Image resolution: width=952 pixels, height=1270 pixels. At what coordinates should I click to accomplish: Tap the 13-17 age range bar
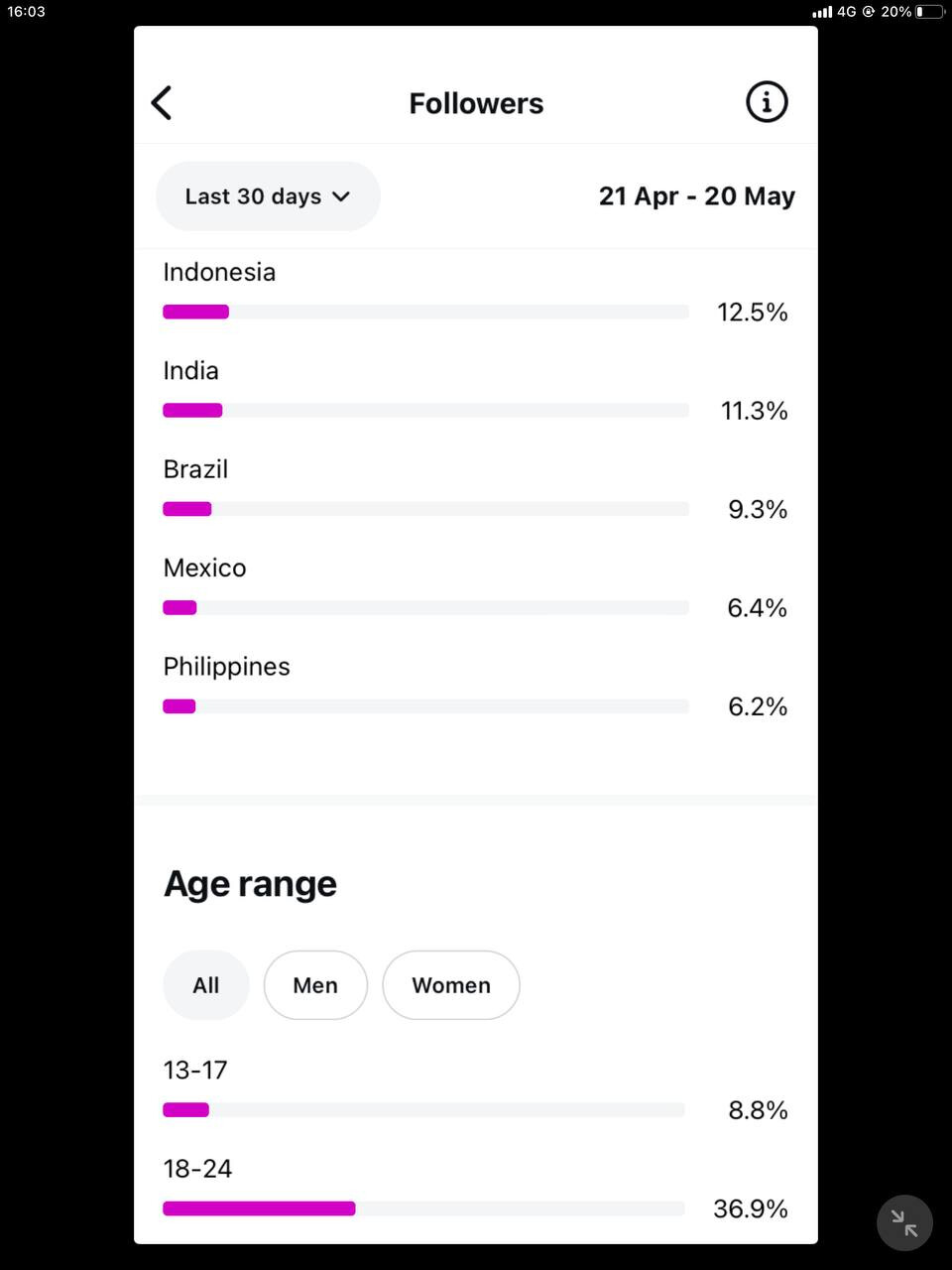tap(423, 1109)
